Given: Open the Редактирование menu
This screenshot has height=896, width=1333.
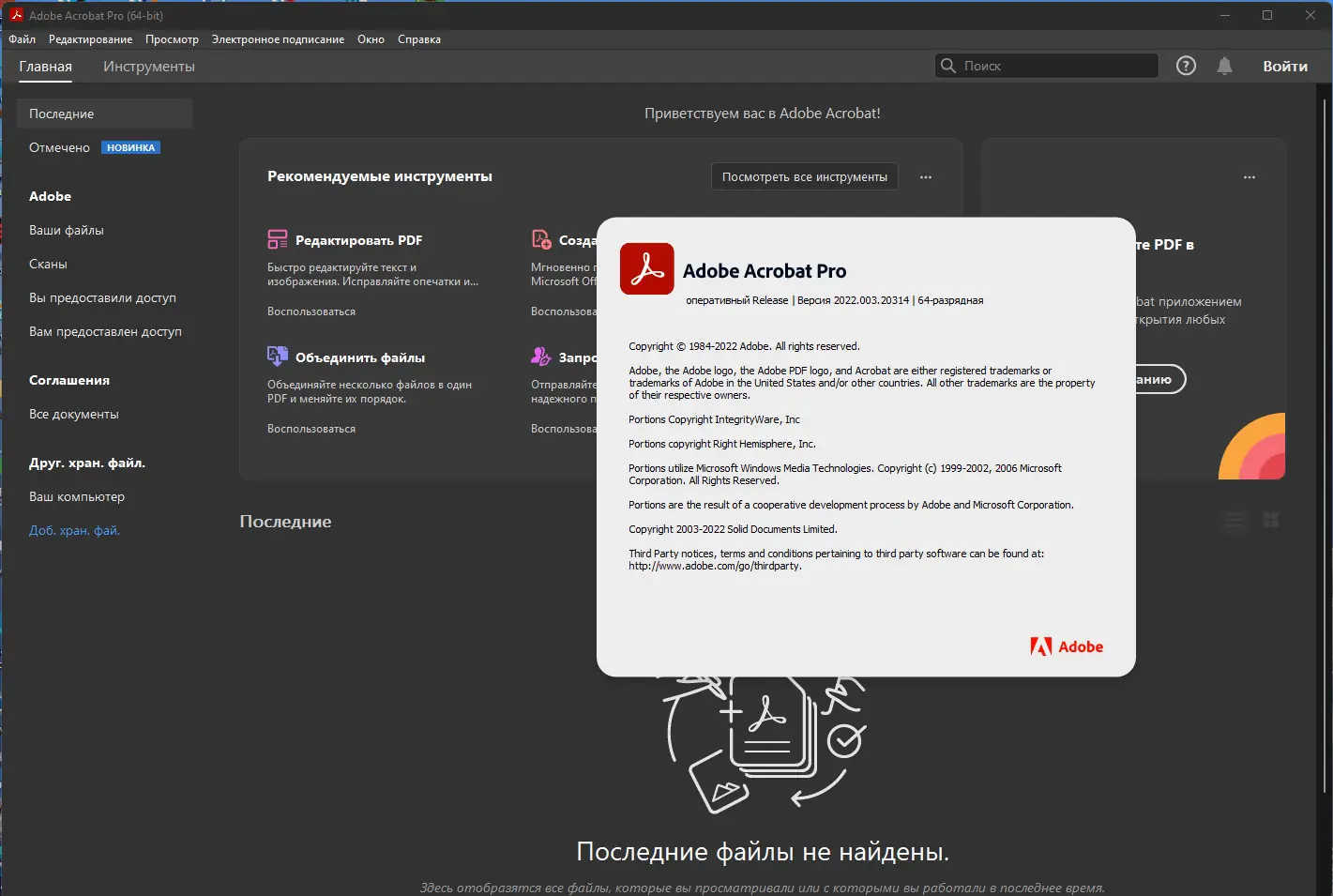Looking at the screenshot, I should [x=91, y=39].
